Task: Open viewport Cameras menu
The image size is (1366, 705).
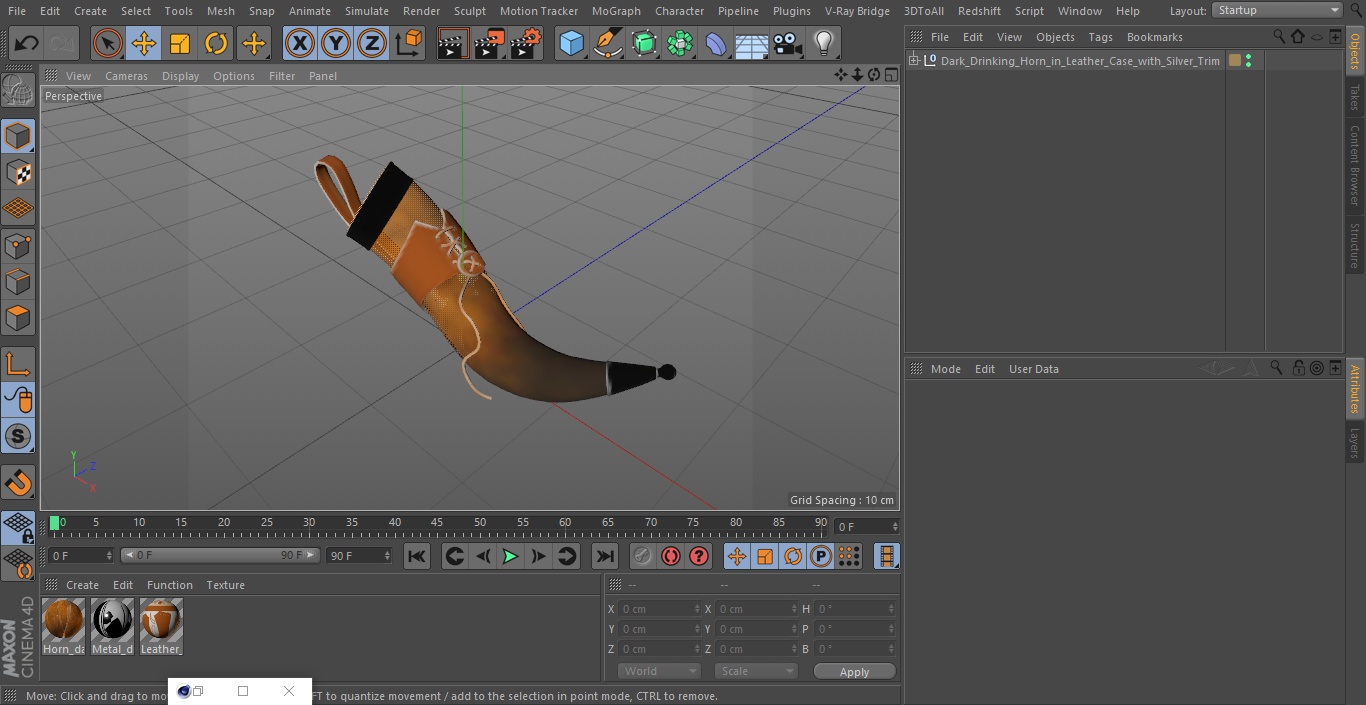Action: (x=126, y=76)
